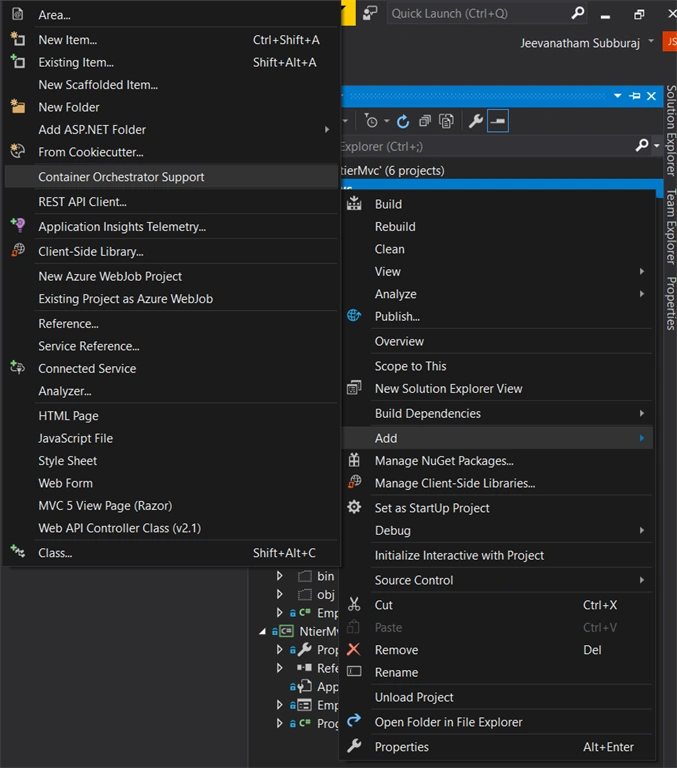Click the NuGet packages icon
677x768 pixels.
354,460
